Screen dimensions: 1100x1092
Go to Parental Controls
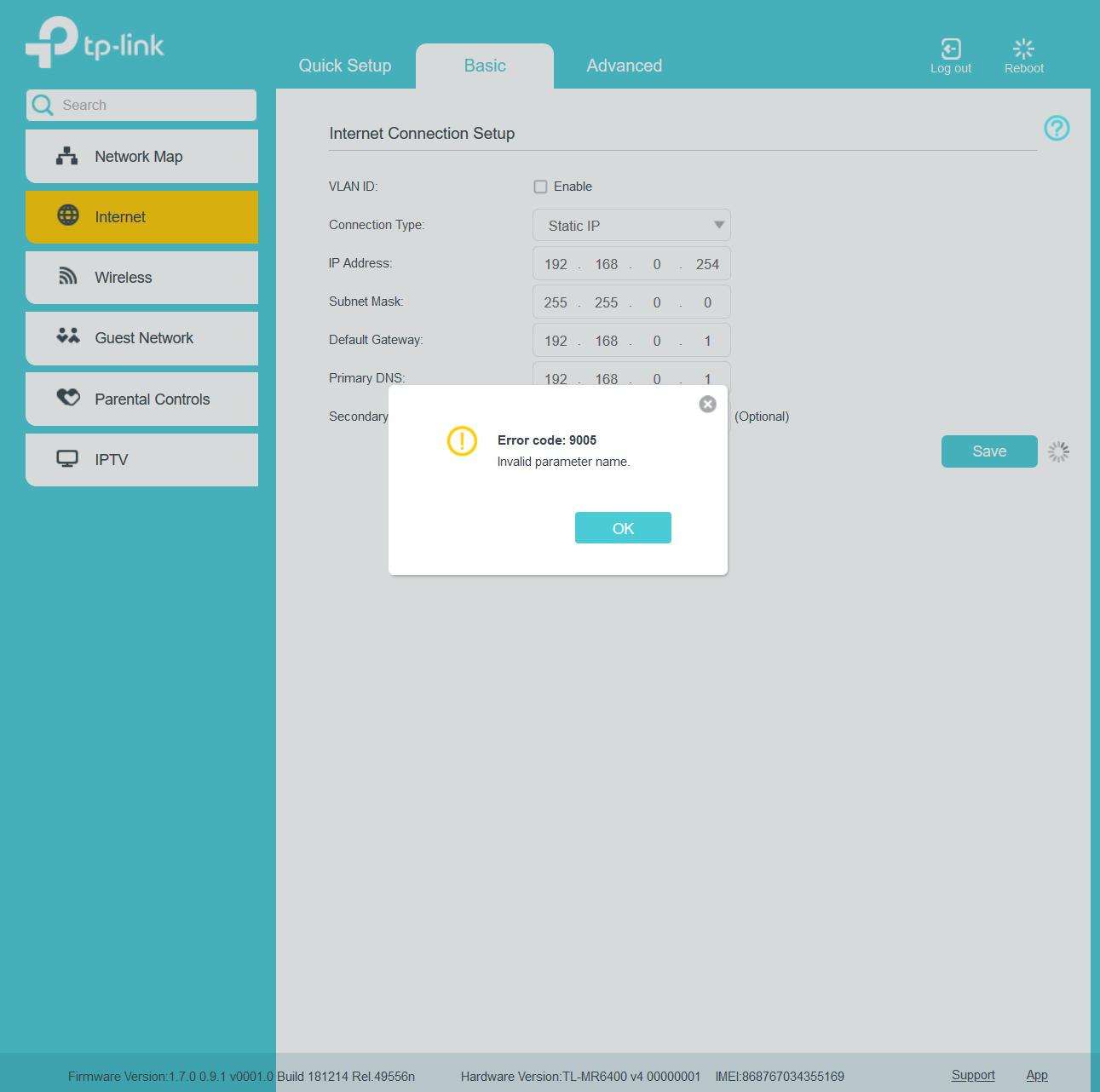click(x=141, y=399)
